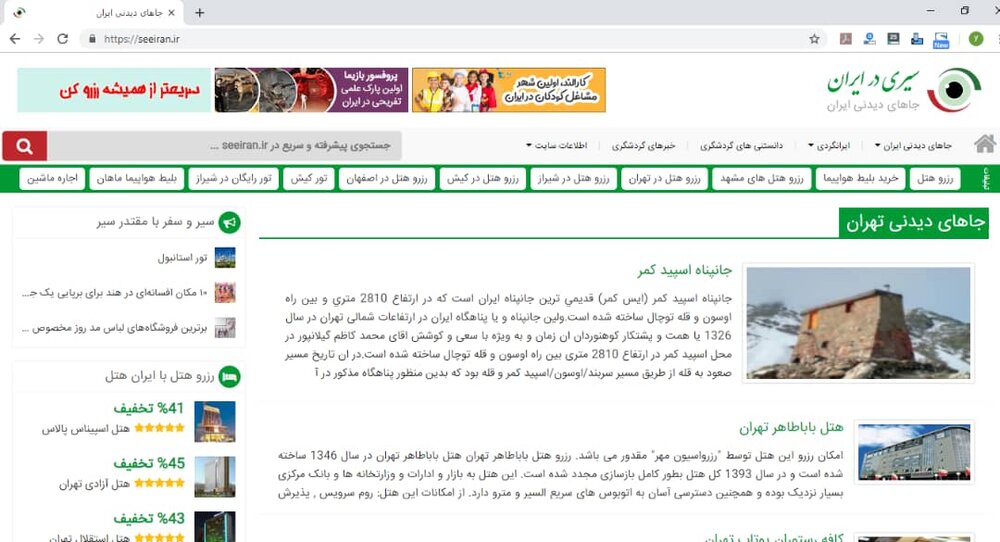Click the سیر و سفر با مقتدر سیر heading

click(x=156, y=222)
